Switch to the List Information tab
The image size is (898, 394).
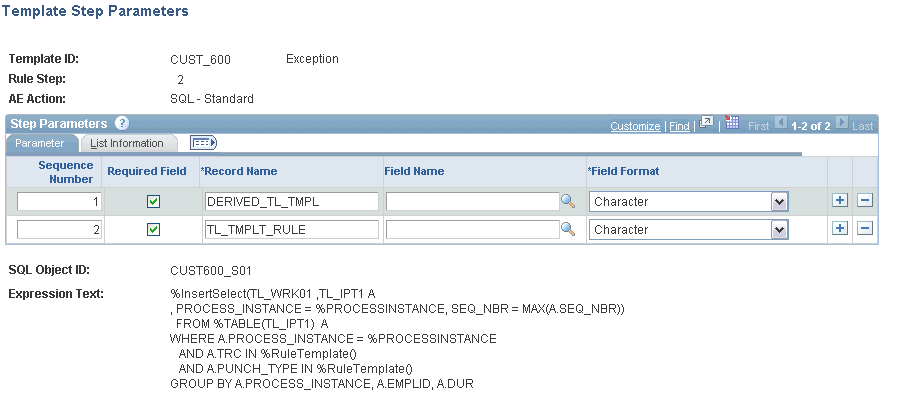tap(127, 143)
